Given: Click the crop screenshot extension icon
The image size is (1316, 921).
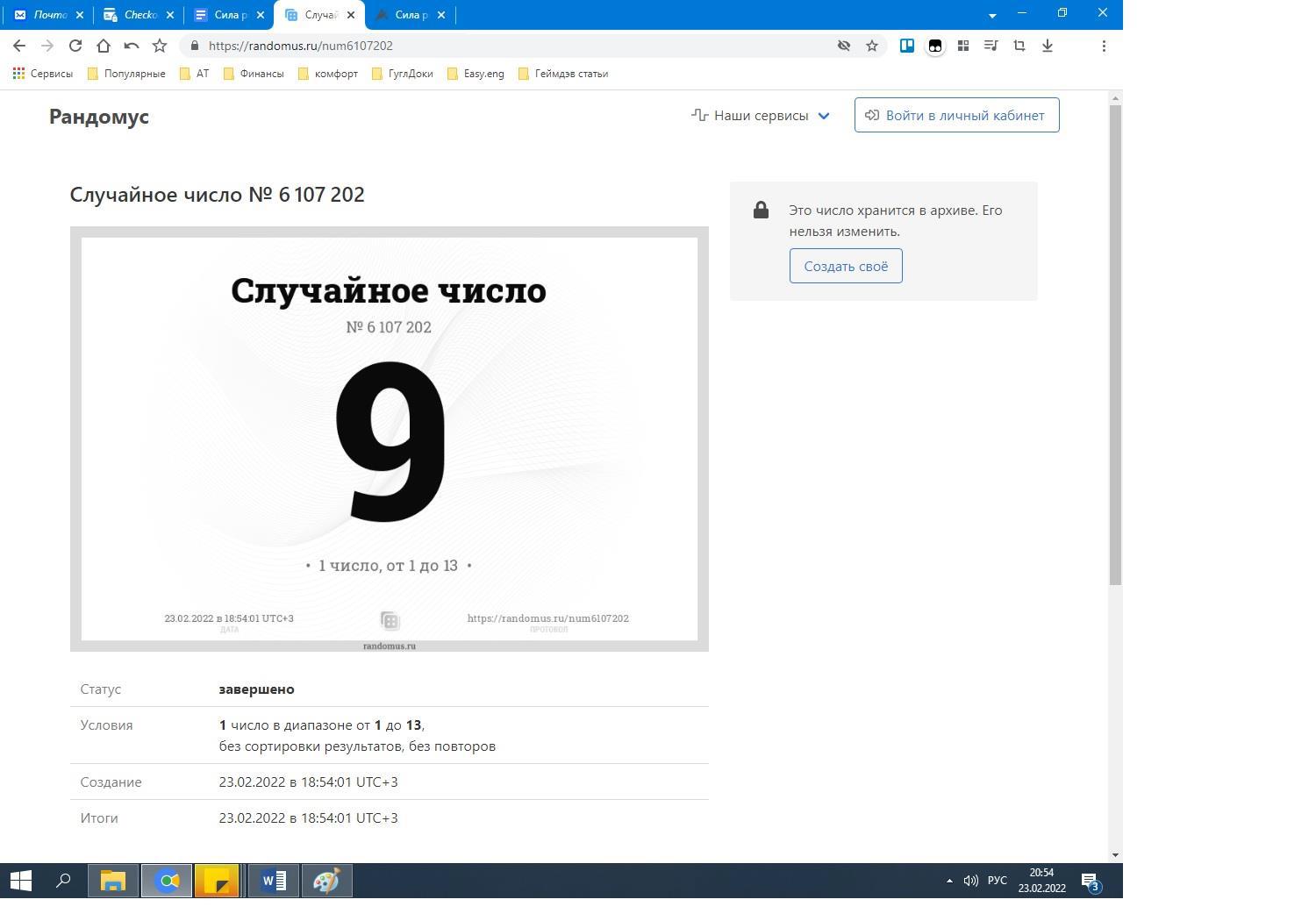Looking at the screenshot, I should [x=1019, y=46].
